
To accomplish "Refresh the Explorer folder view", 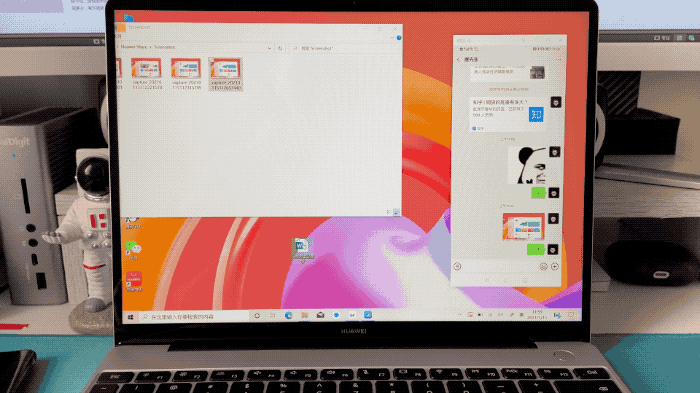I will pos(280,48).
